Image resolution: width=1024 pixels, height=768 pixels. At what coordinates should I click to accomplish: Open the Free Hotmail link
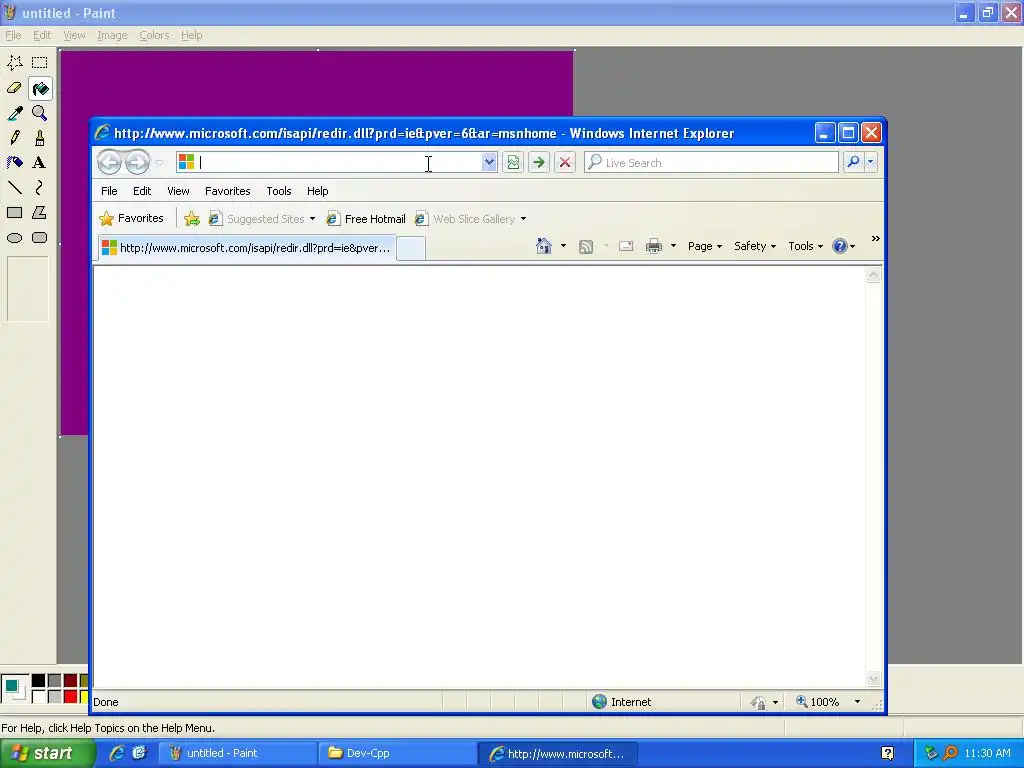coord(366,219)
